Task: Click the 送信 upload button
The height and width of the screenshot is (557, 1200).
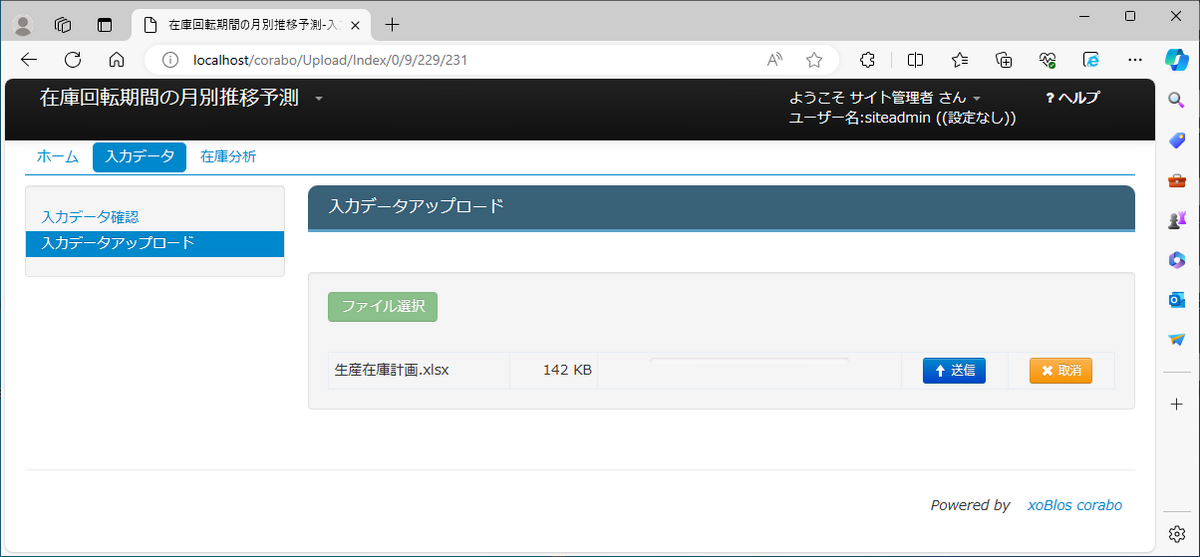Action: point(954,370)
